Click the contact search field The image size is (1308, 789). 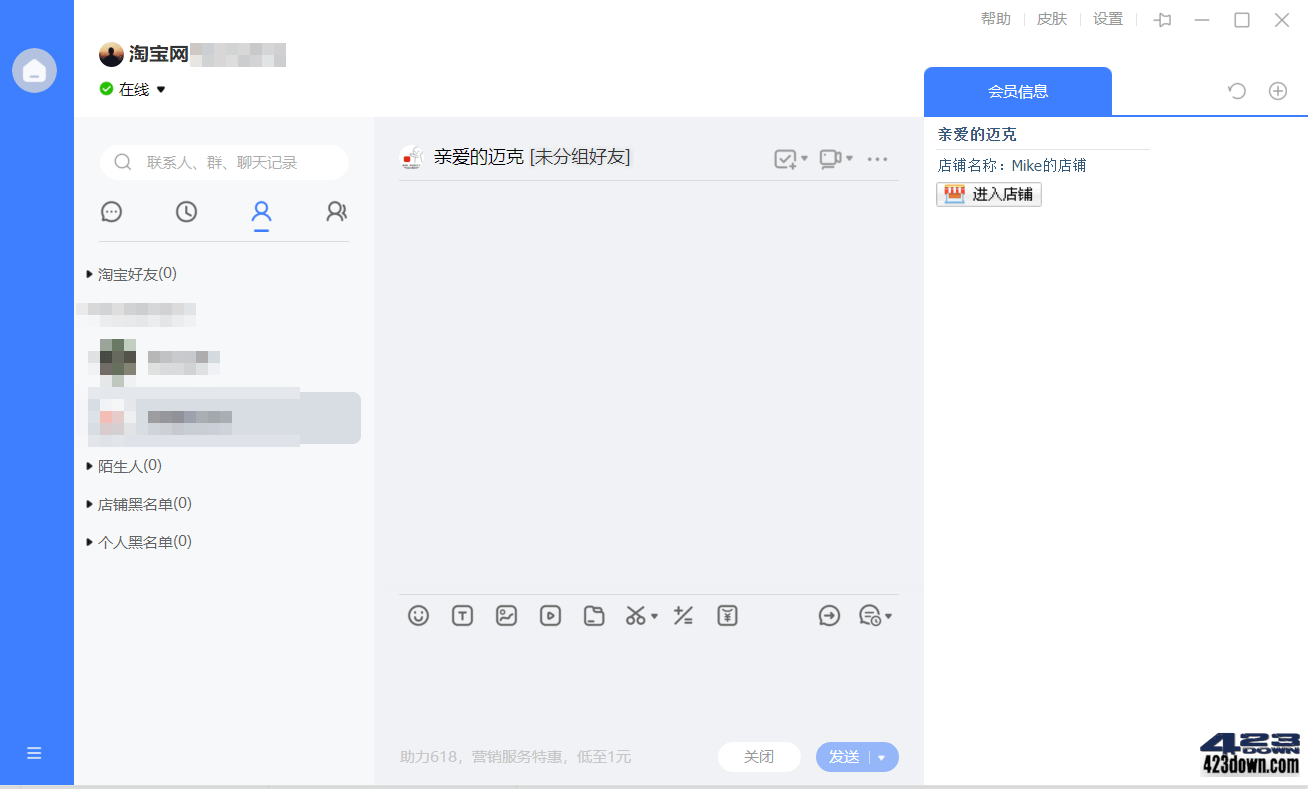223,162
